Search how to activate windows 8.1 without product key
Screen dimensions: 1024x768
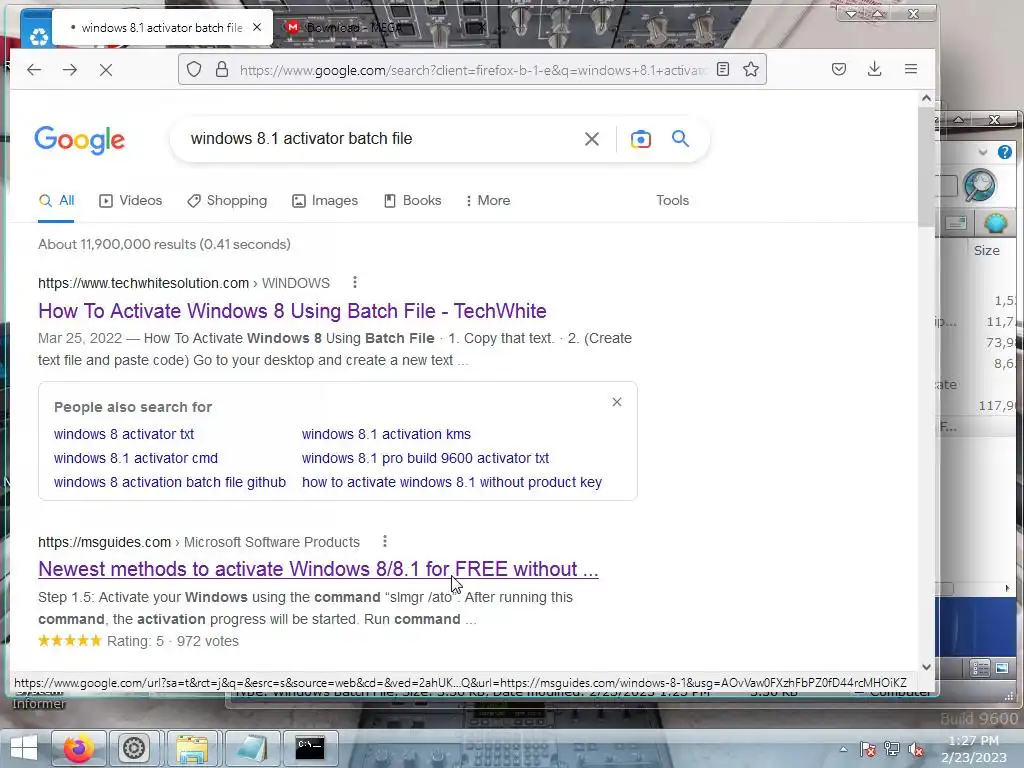click(x=452, y=483)
